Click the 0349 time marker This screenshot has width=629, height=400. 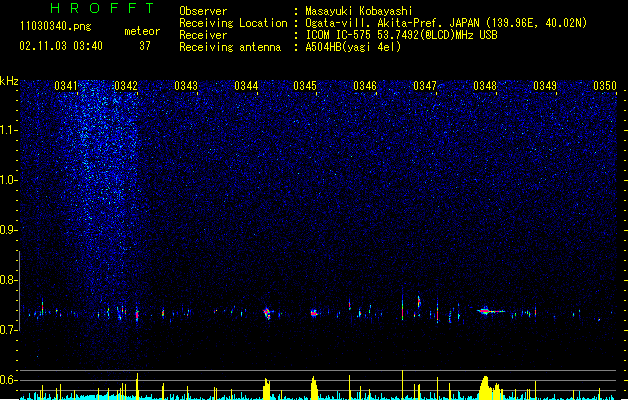pos(545,86)
